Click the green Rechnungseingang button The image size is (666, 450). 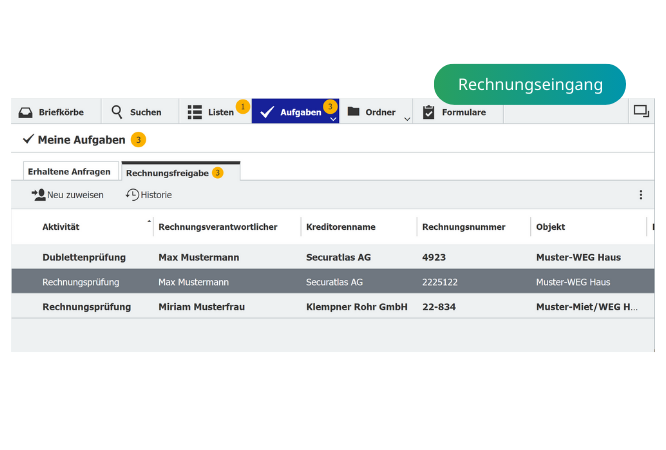point(530,84)
